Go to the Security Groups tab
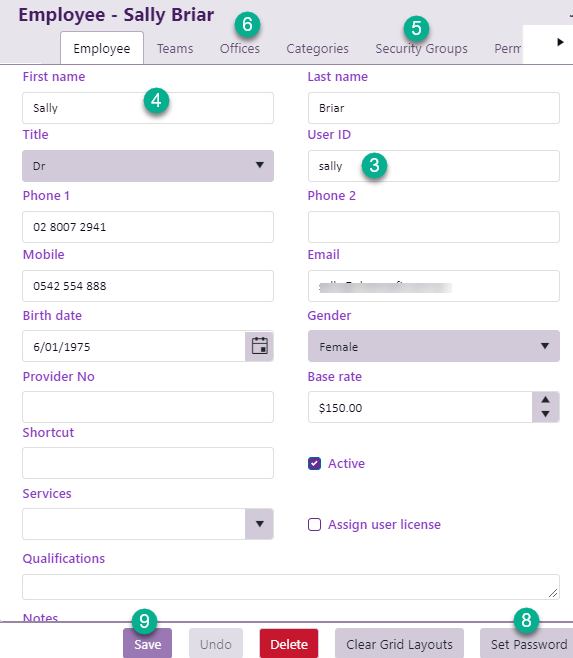The height and width of the screenshot is (658, 573). [x=421, y=49]
